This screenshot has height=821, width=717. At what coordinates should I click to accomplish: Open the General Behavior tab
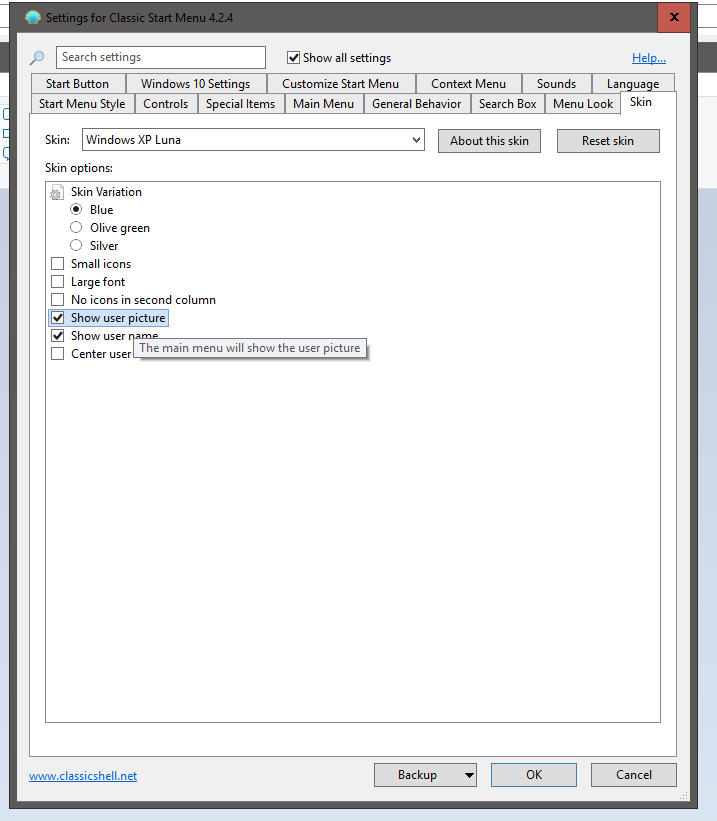tap(417, 104)
